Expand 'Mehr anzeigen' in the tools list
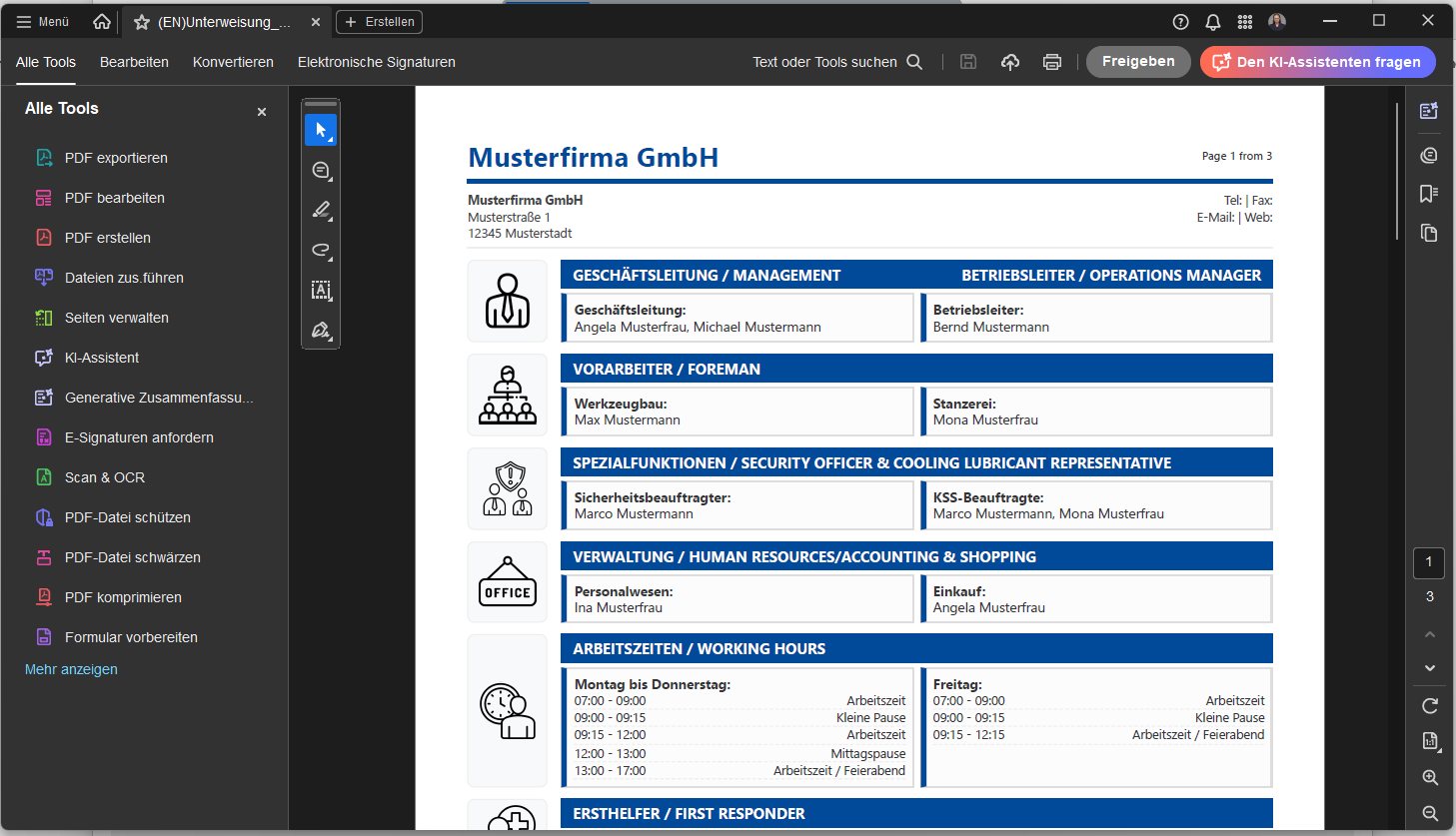The image size is (1456, 836). [x=71, y=669]
